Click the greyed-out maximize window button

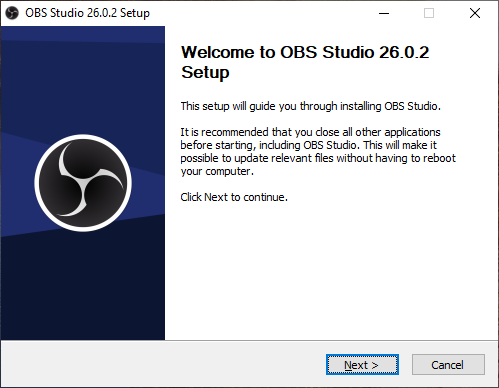click(x=429, y=13)
